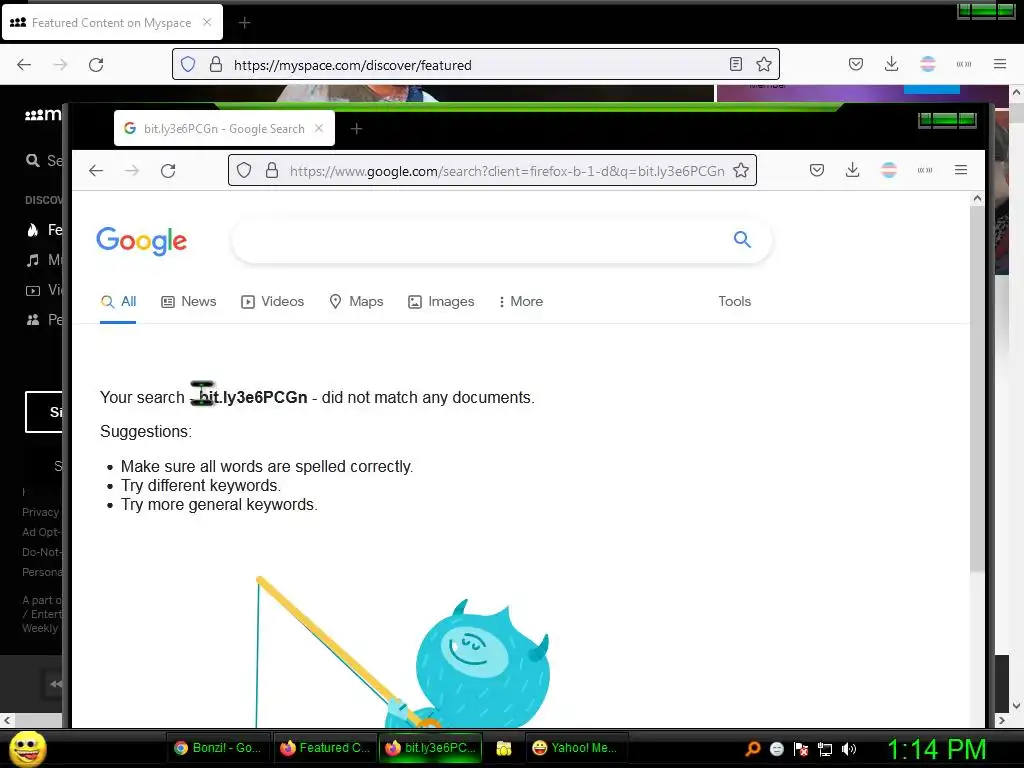Switch to Featured C... taskbar button

point(325,748)
